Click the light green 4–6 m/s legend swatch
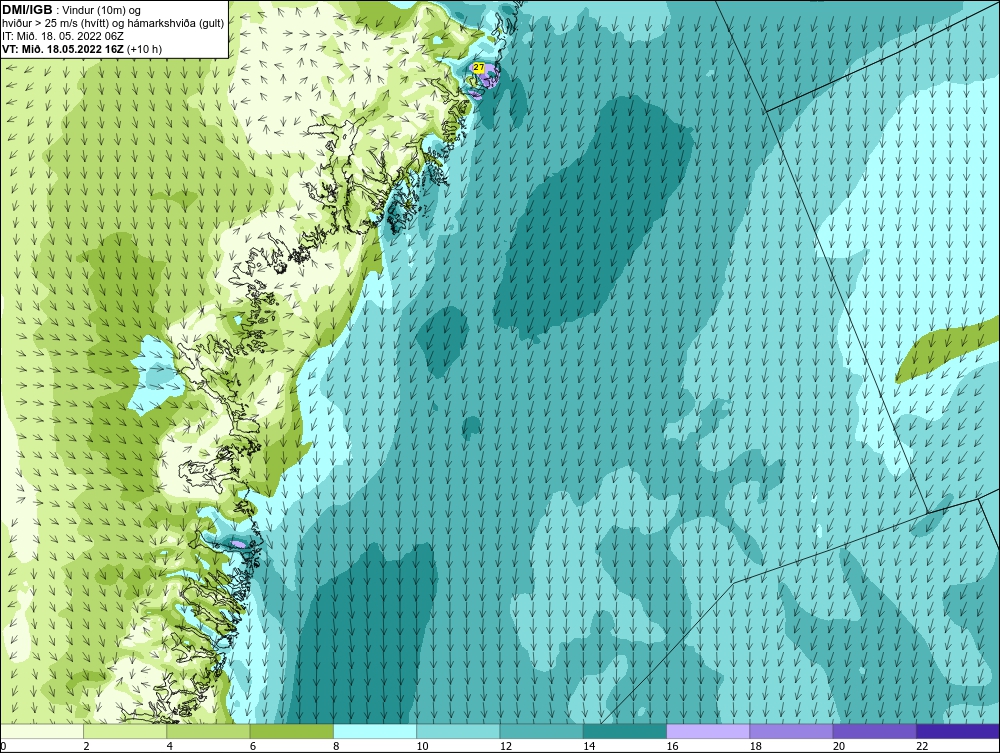Image resolution: width=1000 pixels, height=753 pixels. click(x=209, y=731)
